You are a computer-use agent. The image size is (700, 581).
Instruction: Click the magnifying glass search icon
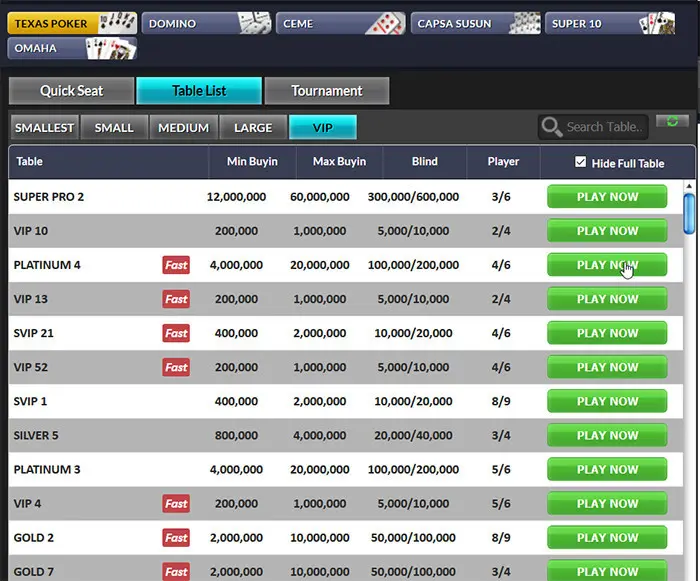(x=551, y=127)
